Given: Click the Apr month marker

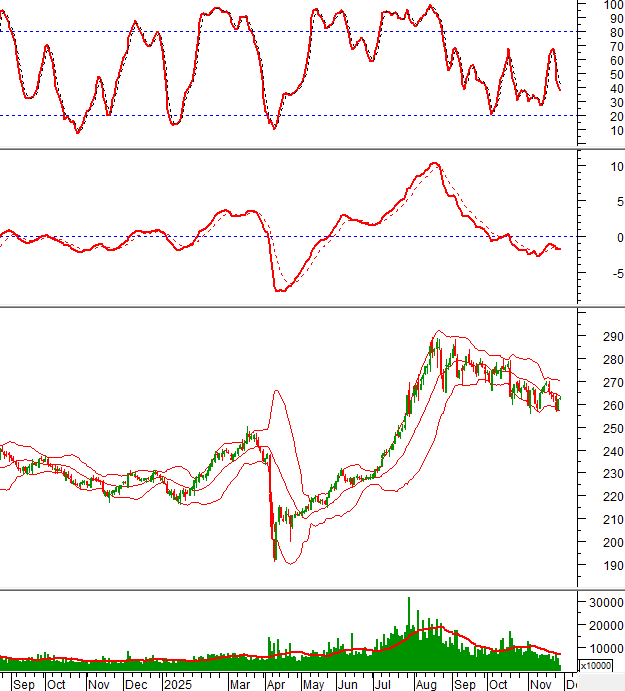Looking at the screenshot, I should [x=277, y=684].
